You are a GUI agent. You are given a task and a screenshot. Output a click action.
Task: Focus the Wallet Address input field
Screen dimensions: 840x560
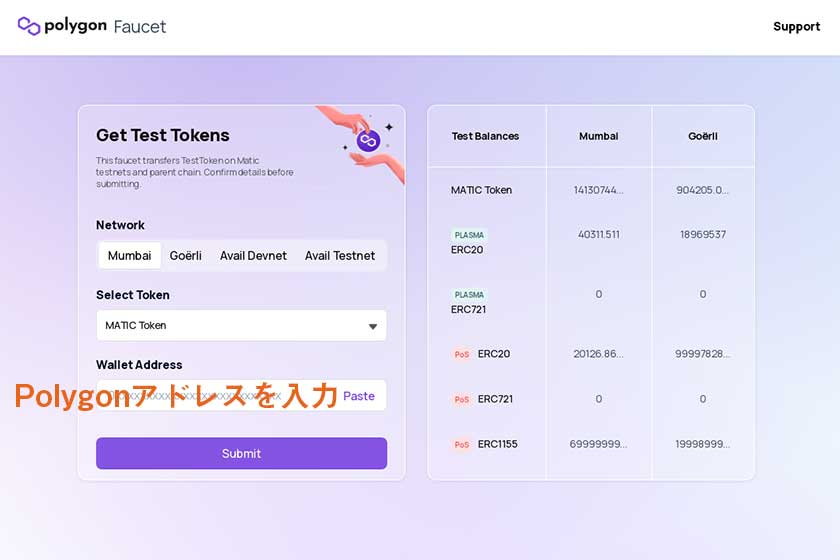242,395
